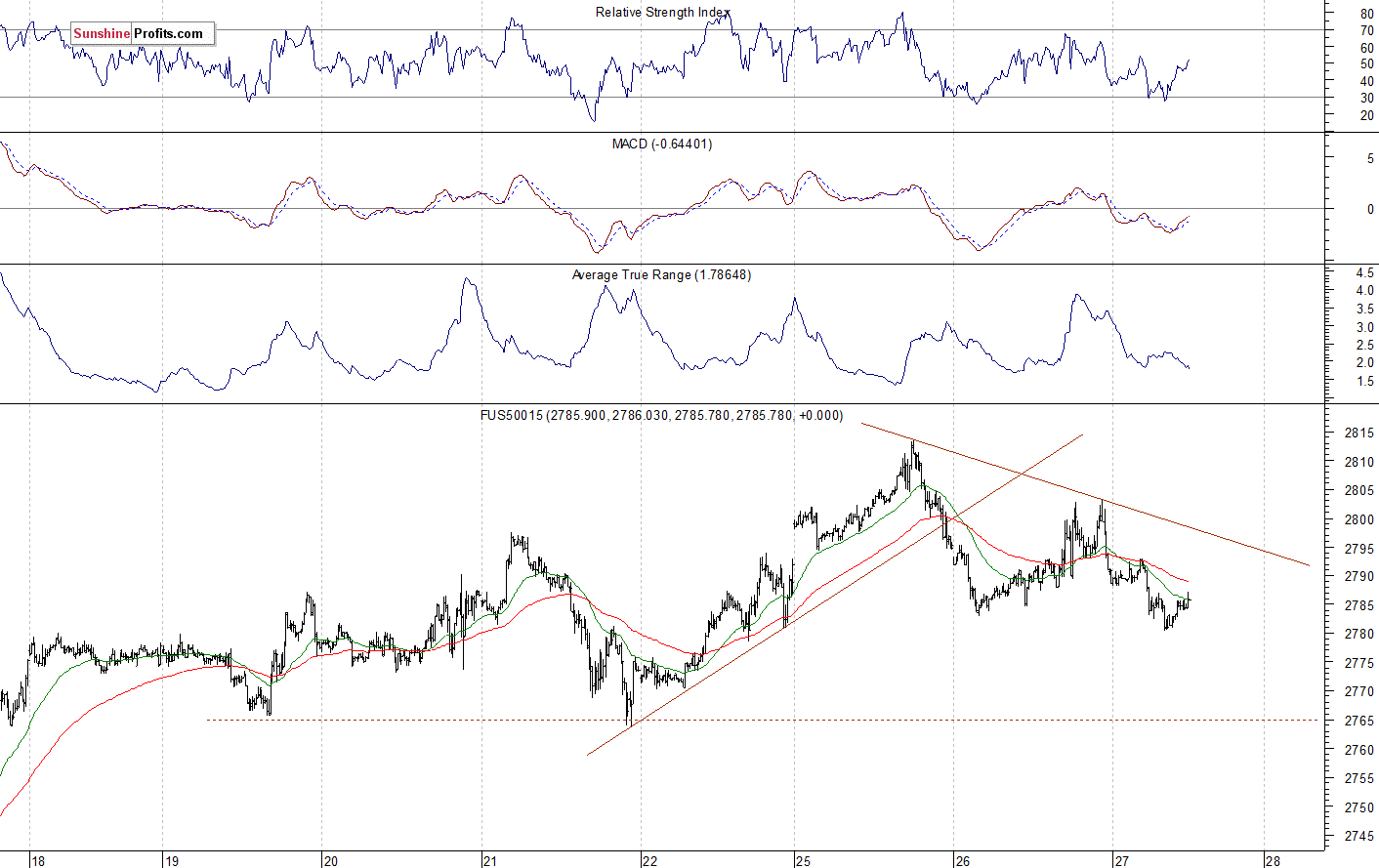Click RSI scale value 20
Viewport: 1379px width, 868px height.
pyautogui.click(x=1367, y=115)
